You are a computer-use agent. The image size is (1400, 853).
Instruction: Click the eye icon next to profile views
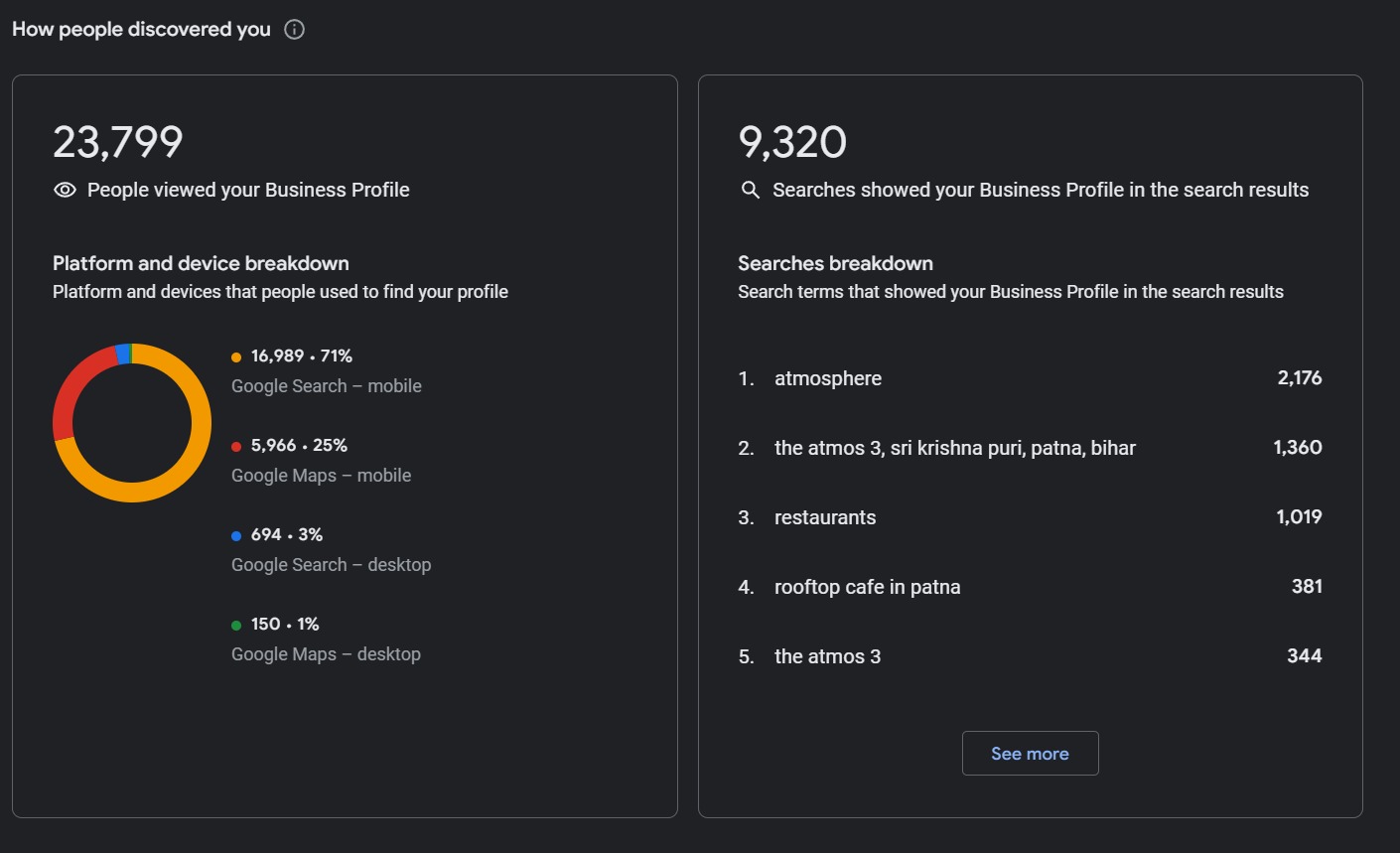point(65,190)
